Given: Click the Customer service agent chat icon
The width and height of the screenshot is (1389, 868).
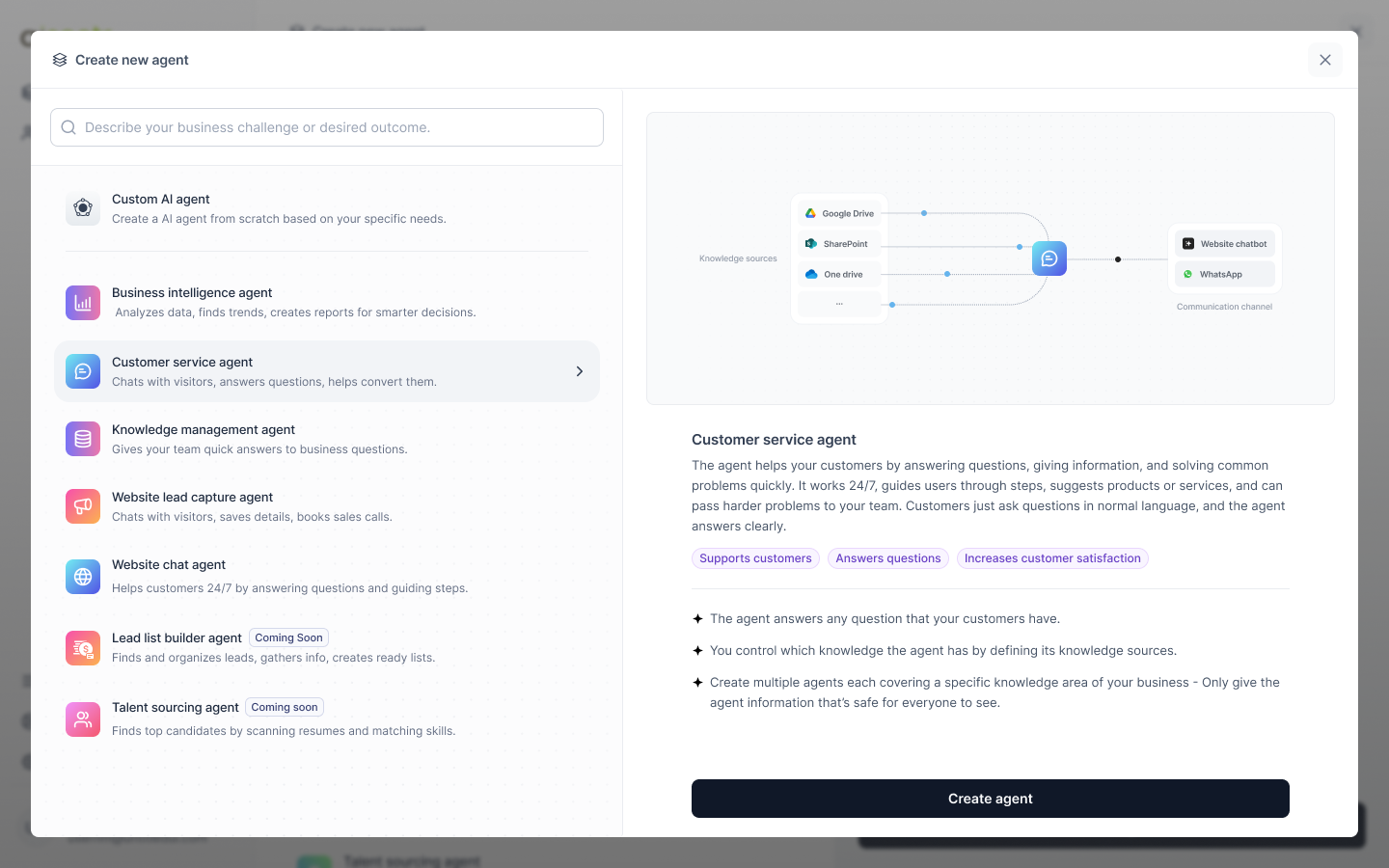Looking at the screenshot, I should click(x=83, y=371).
